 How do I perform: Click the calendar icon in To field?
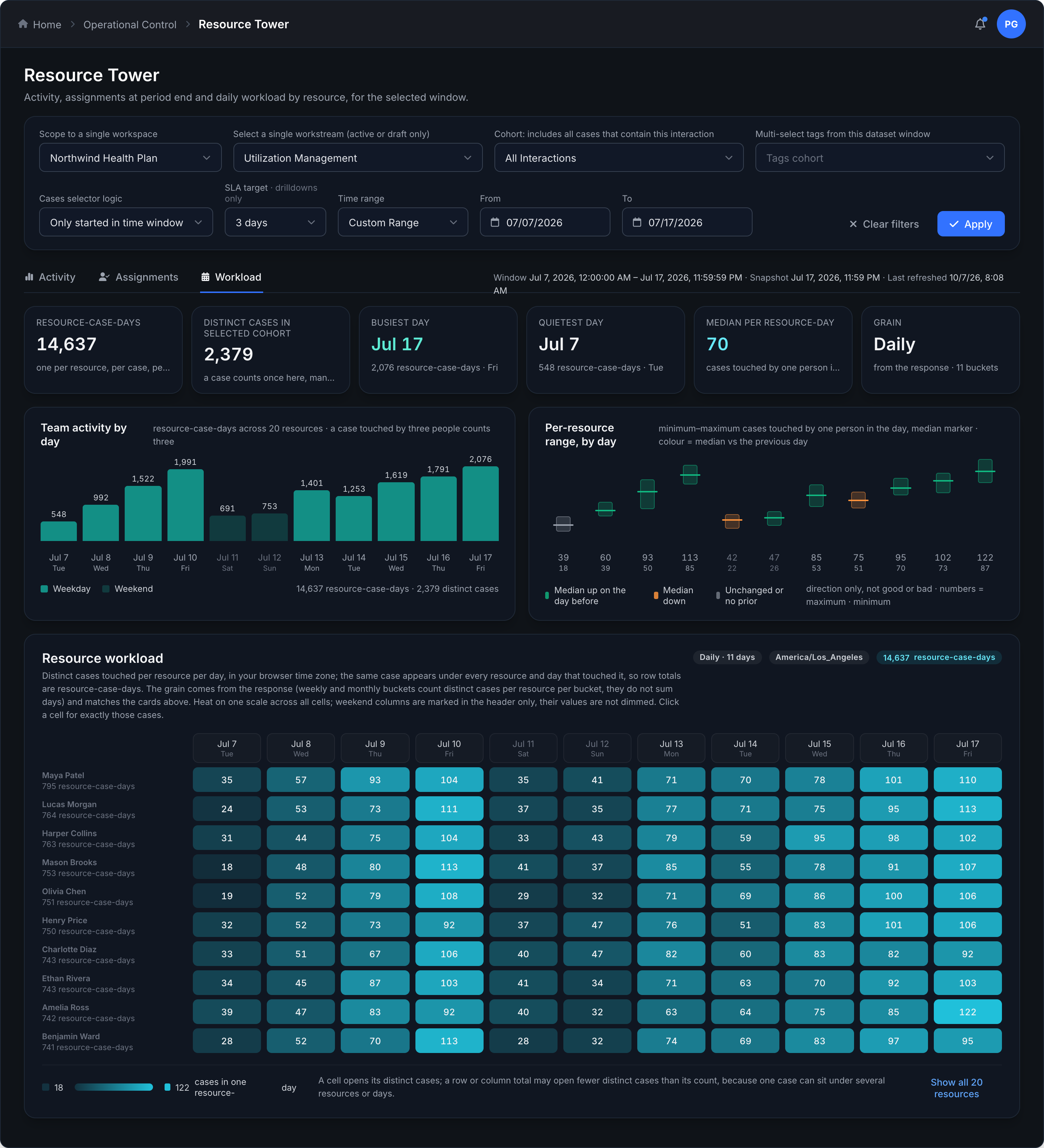(637, 222)
